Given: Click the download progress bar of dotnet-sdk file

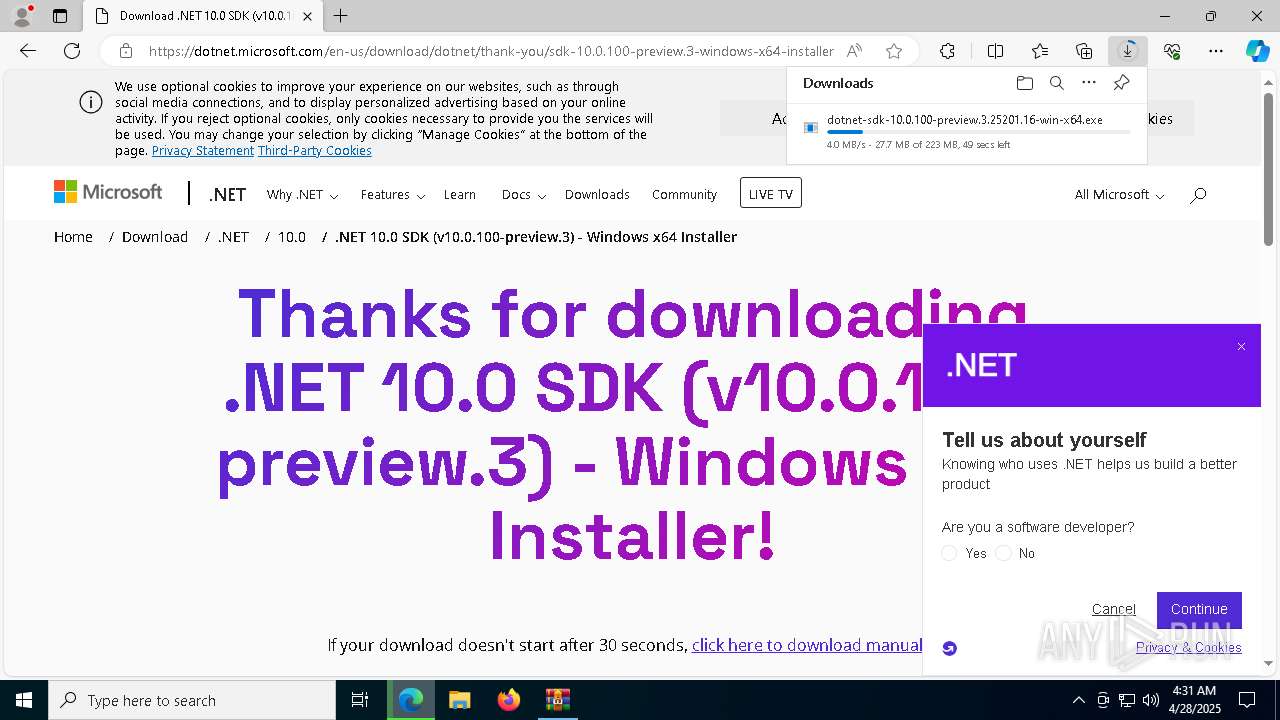Looking at the screenshot, I should (x=978, y=132).
